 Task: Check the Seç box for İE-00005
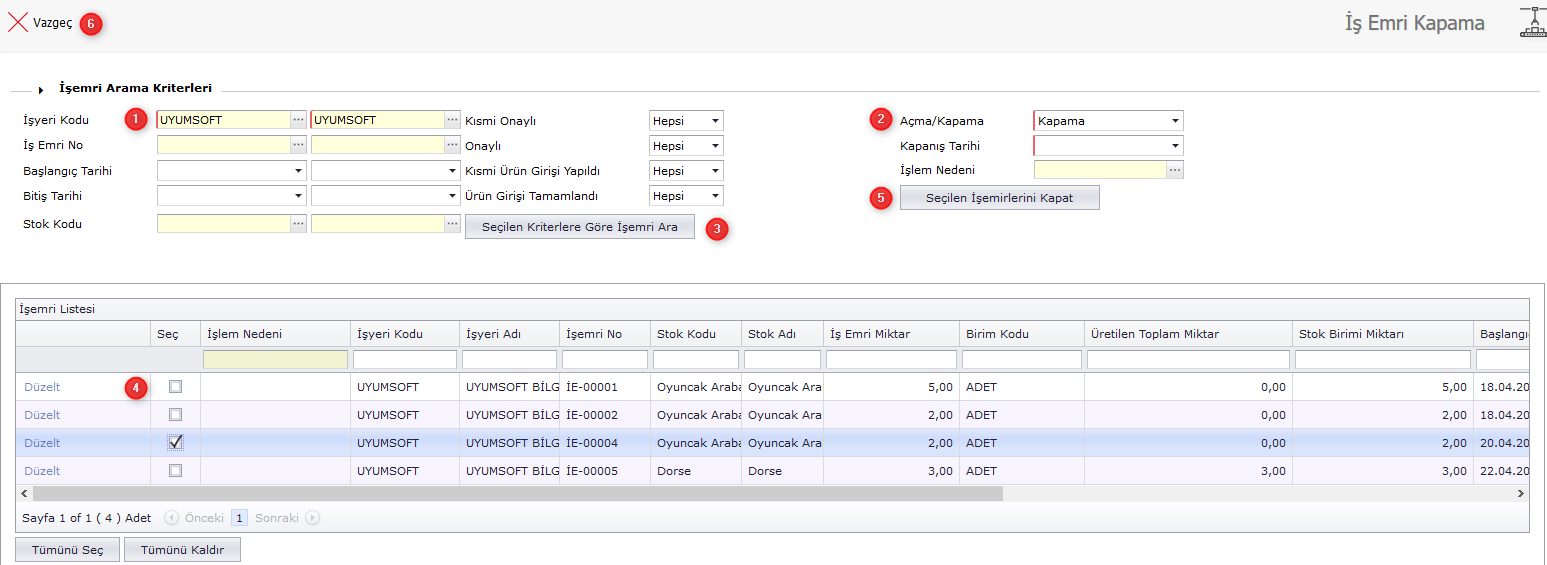176,470
